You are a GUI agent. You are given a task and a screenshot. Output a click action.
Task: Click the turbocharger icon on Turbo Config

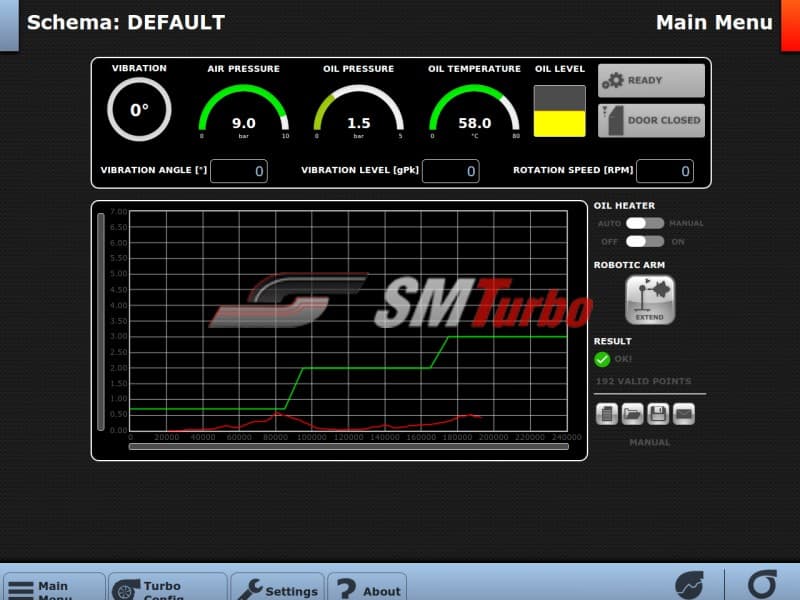[x=126, y=590]
